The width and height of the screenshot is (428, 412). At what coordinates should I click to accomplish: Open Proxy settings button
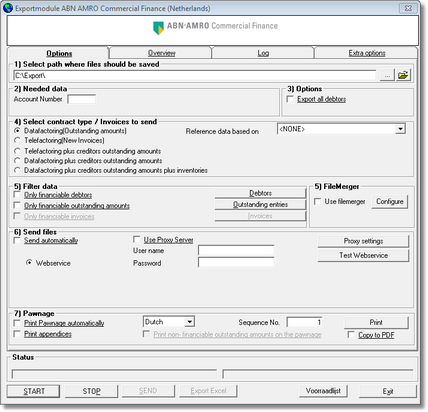click(363, 241)
